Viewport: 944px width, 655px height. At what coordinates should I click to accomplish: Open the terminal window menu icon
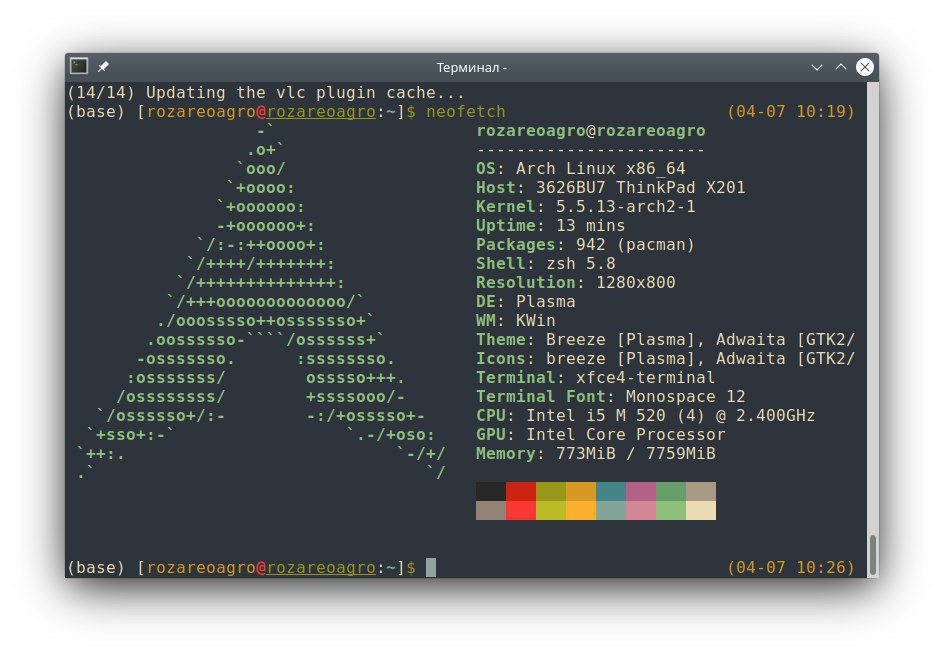[79, 66]
